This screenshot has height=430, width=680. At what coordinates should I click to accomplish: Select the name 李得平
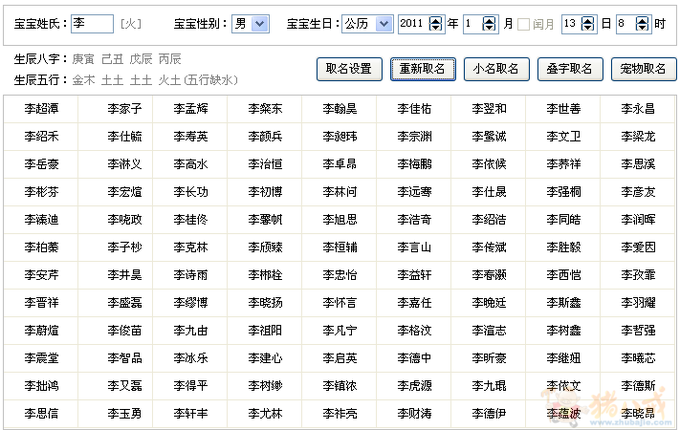(x=190, y=386)
